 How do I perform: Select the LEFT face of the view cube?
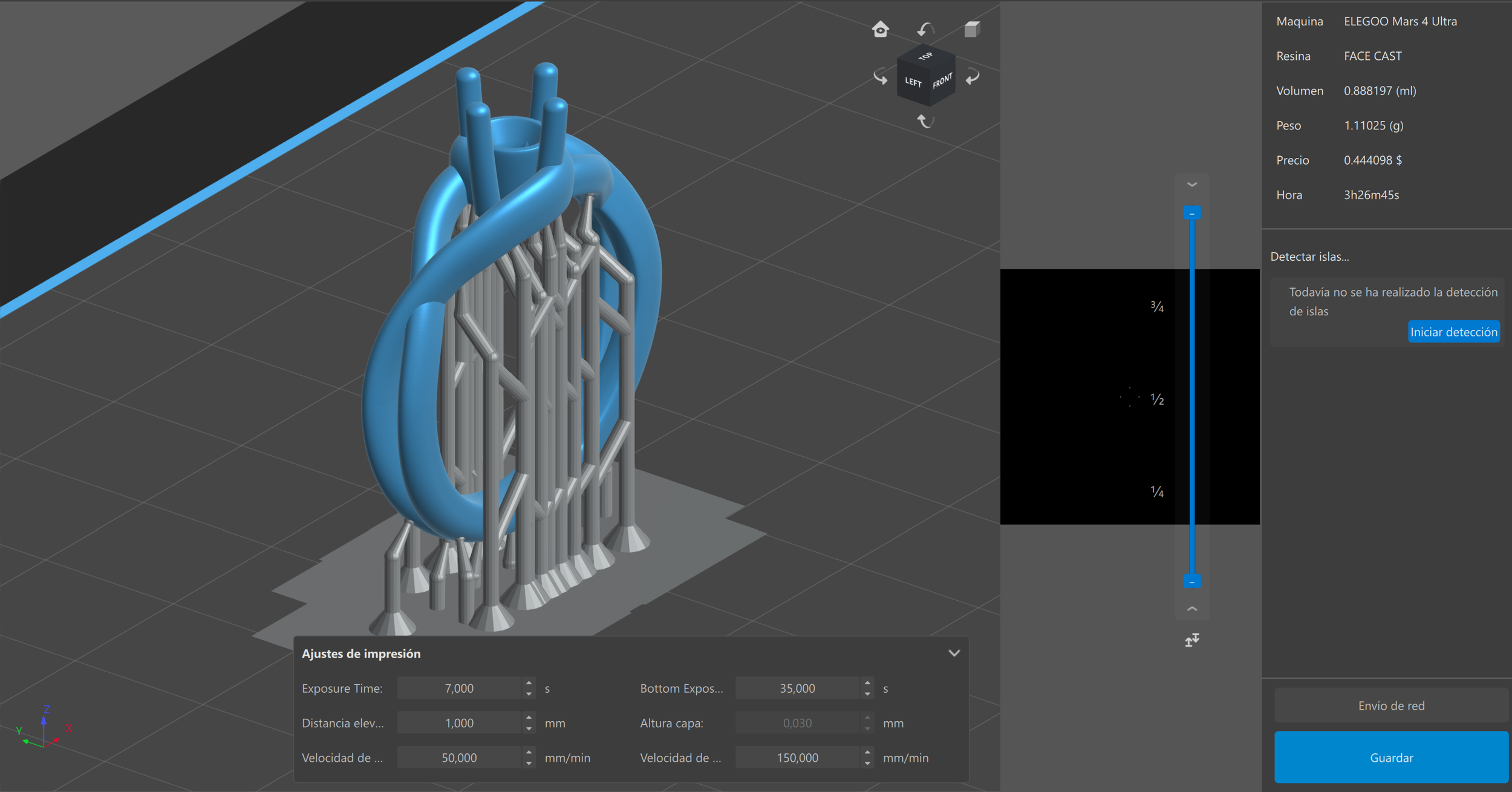(x=913, y=82)
